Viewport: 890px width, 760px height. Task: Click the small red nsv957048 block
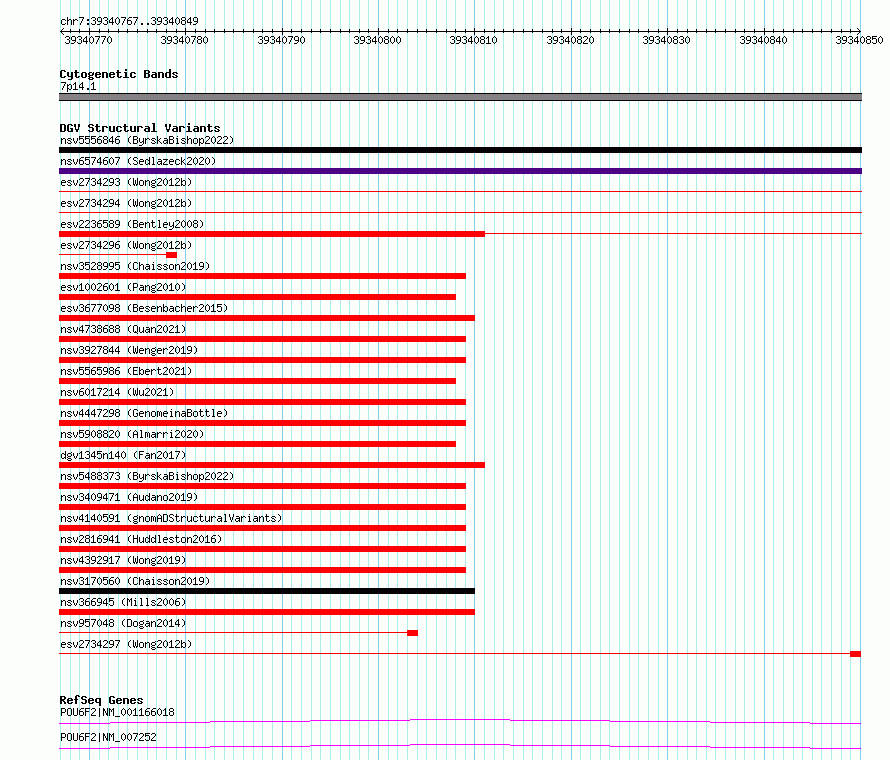(413, 633)
